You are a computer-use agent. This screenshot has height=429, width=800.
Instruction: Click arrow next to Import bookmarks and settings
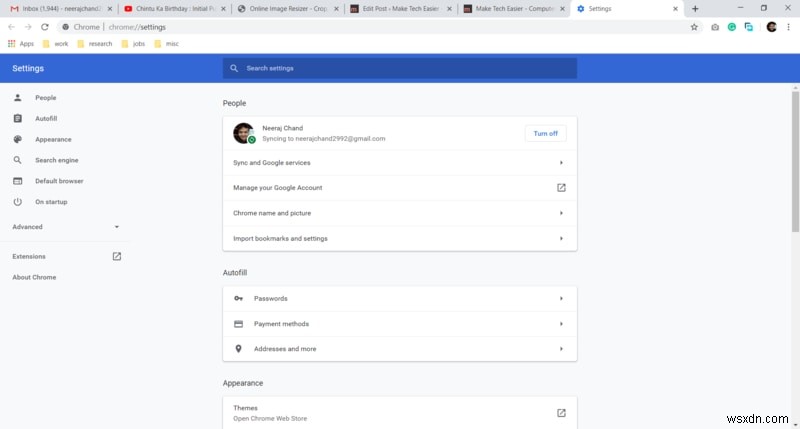pyautogui.click(x=561, y=239)
